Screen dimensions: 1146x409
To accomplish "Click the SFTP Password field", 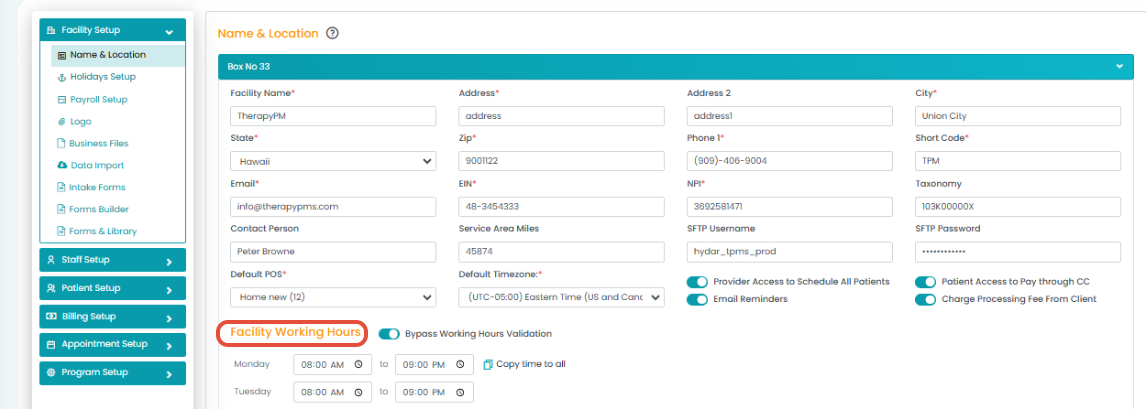I will pyautogui.click(x=1018, y=252).
